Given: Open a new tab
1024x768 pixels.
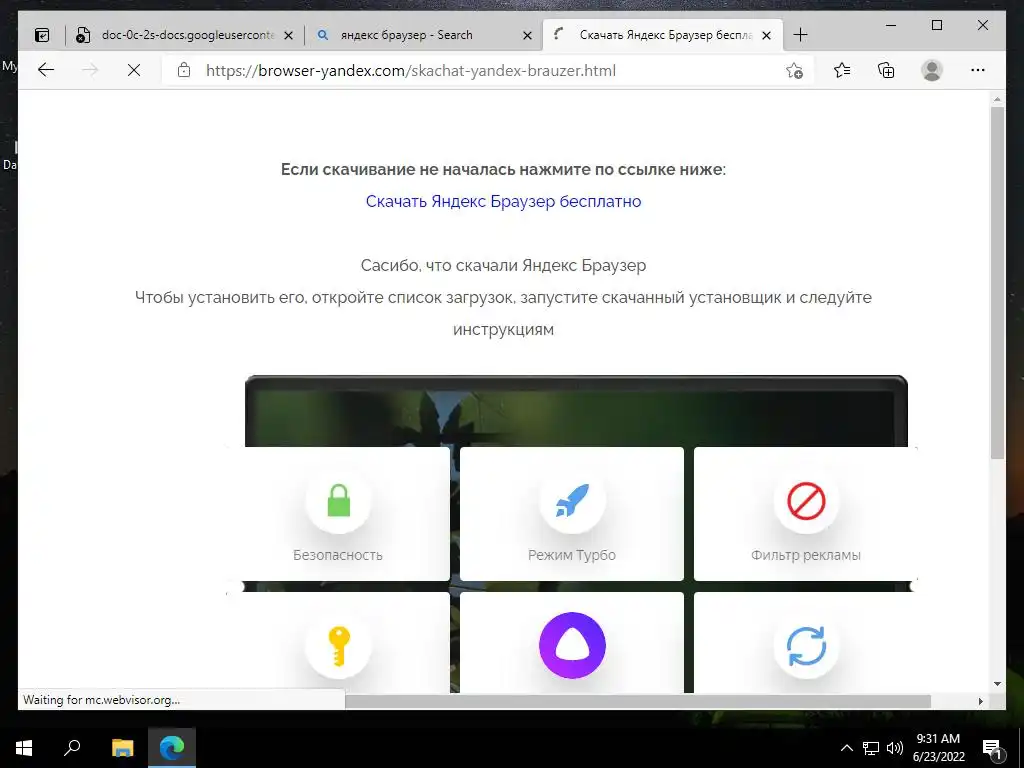Looking at the screenshot, I should tap(800, 35).
